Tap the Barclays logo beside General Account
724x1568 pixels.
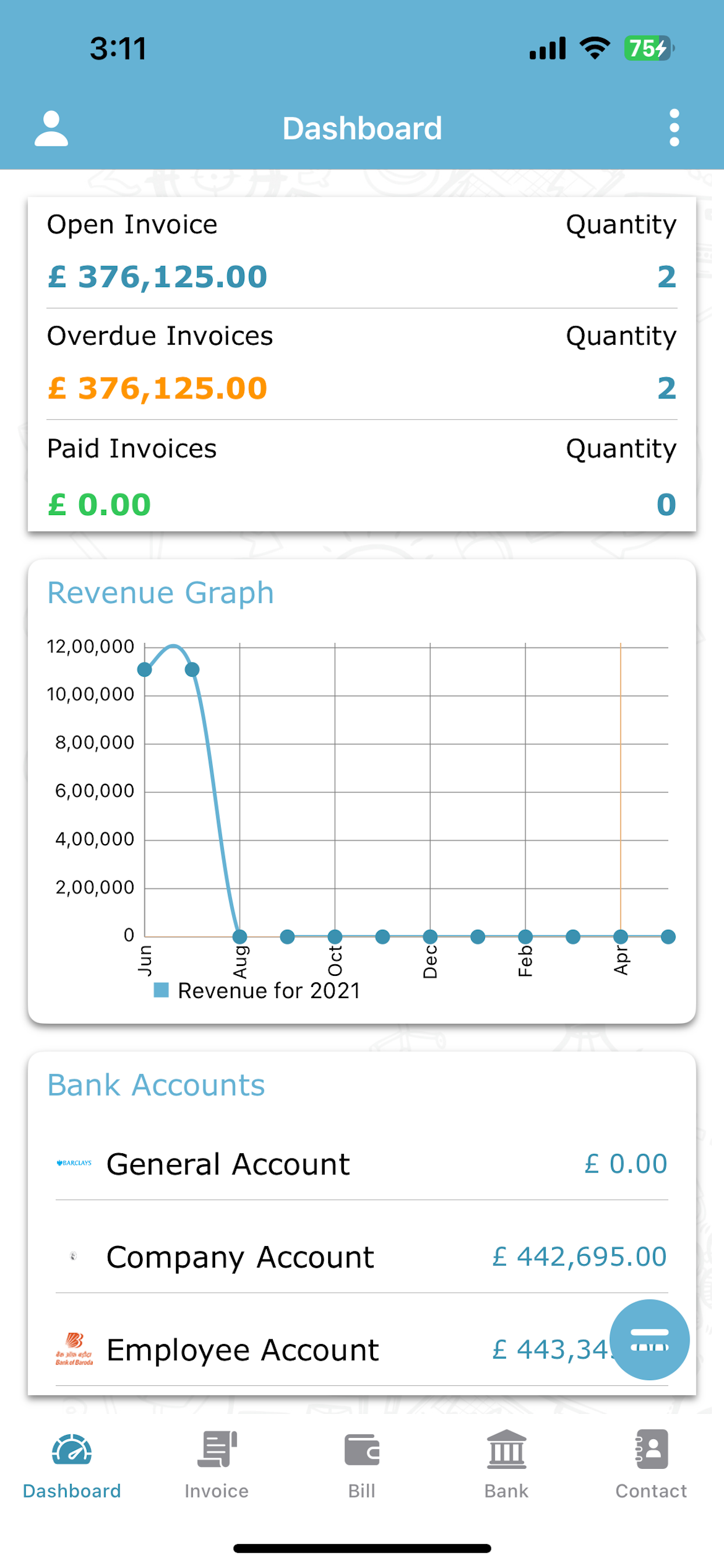coord(73,1163)
